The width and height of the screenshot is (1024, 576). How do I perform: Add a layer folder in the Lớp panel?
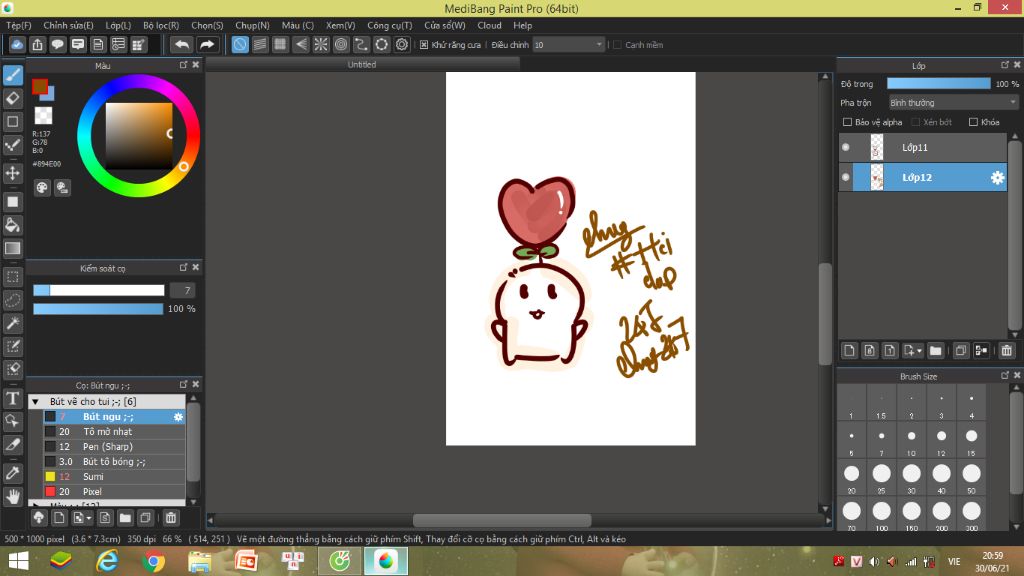935,351
